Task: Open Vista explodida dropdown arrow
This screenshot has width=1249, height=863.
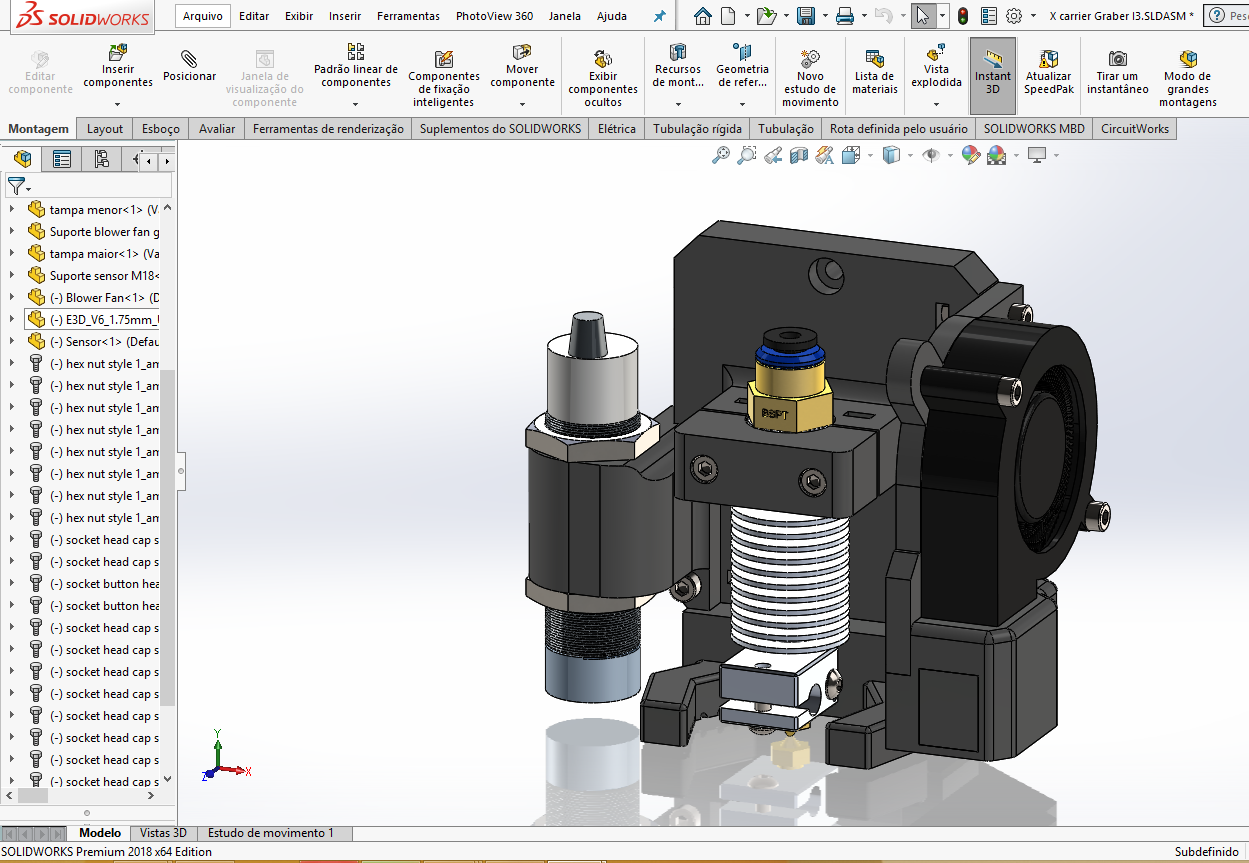Action: tap(936, 104)
